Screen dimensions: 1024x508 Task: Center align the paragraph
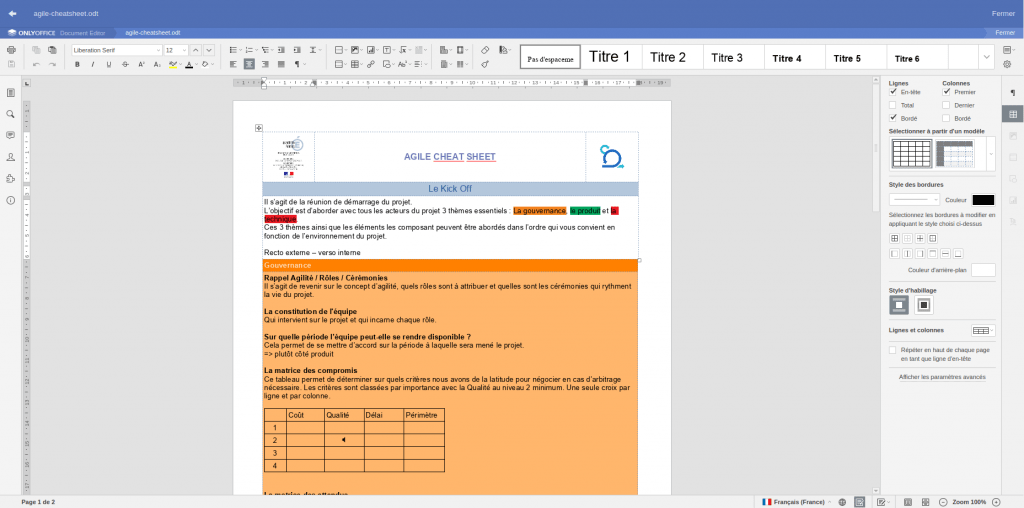249,64
